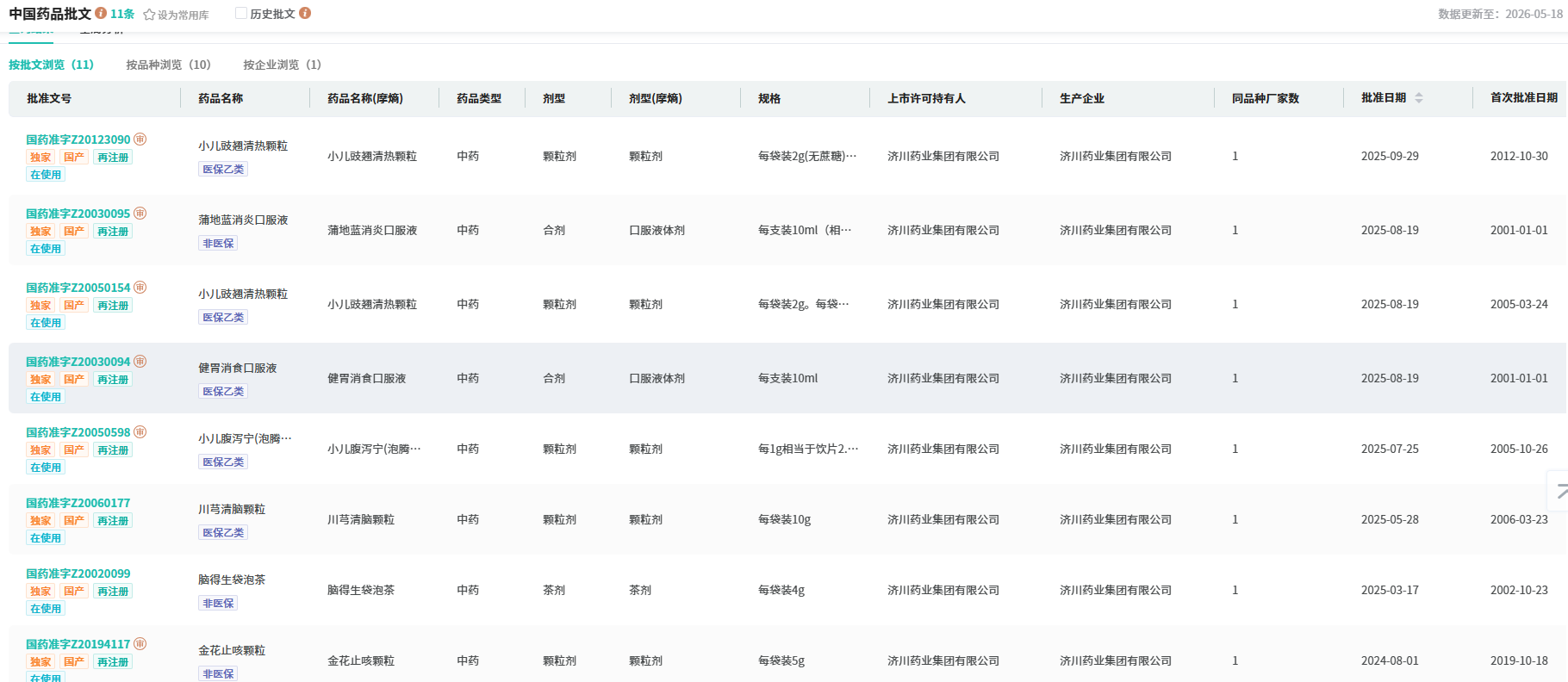Click the approval date 2025-03-17

(x=1390, y=590)
